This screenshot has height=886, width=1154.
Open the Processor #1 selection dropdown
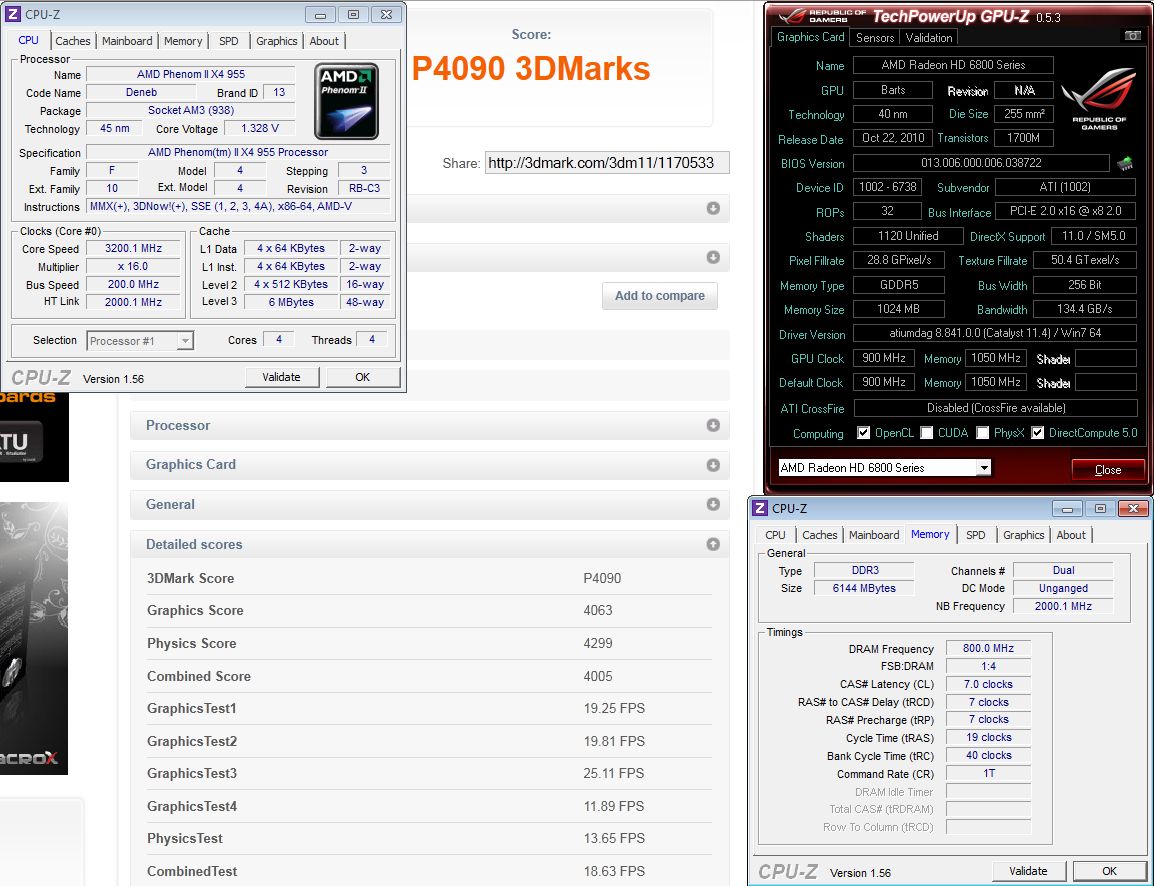pos(185,341)
